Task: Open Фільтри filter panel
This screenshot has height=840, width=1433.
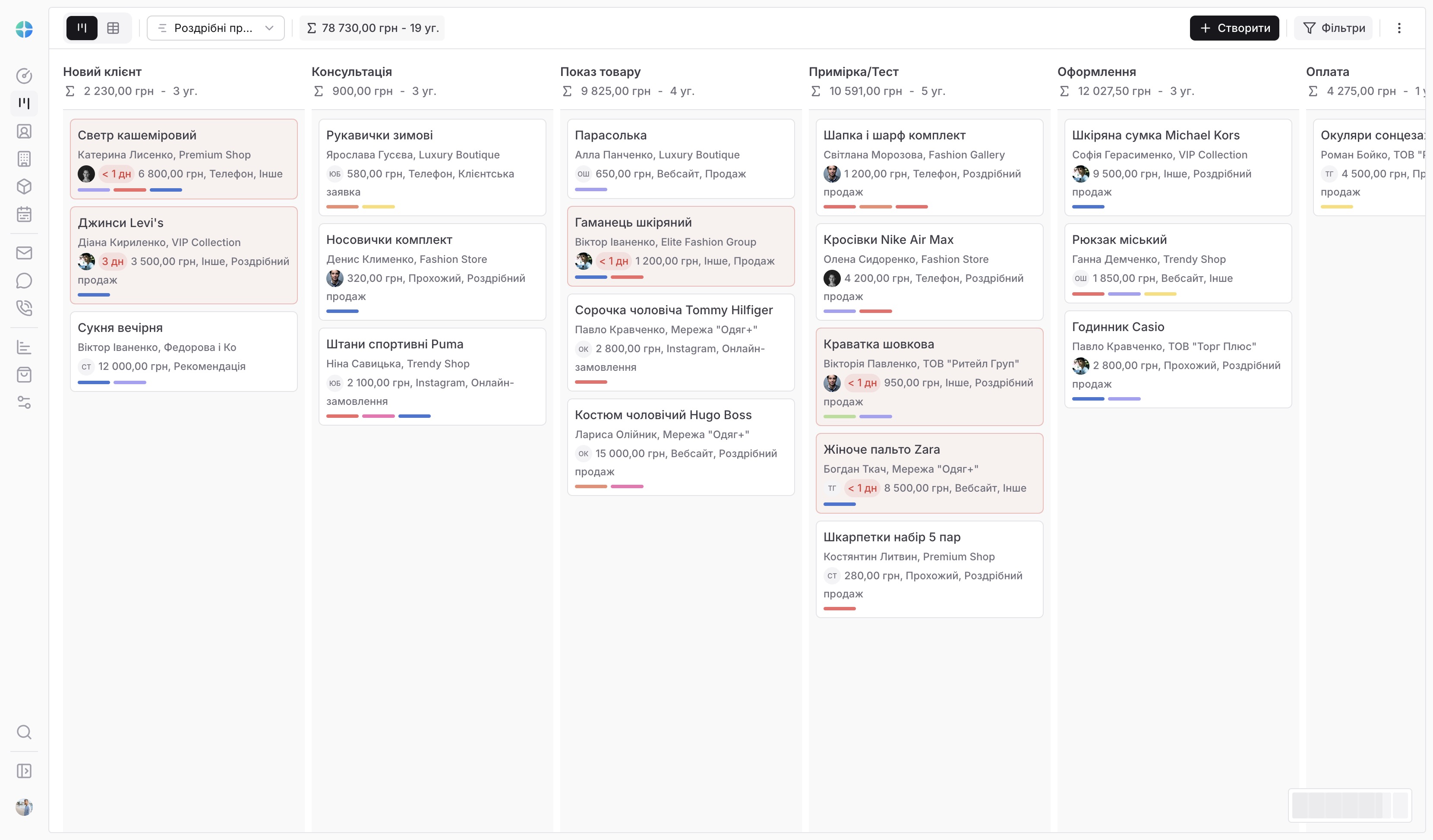Action: [1333, 28]
